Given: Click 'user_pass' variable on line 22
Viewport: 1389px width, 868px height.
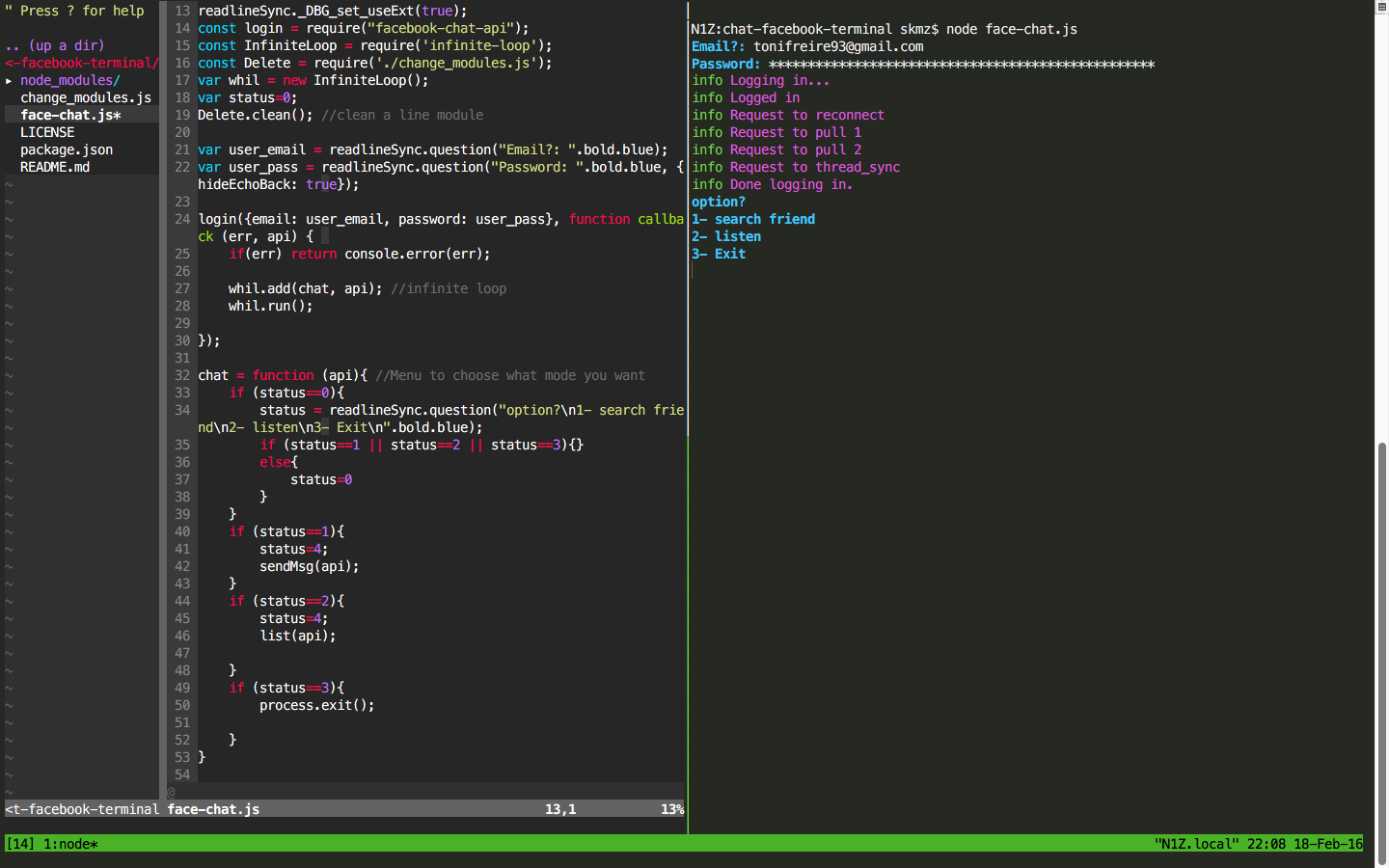Looking at the screenshot, I should coord(263,167).
